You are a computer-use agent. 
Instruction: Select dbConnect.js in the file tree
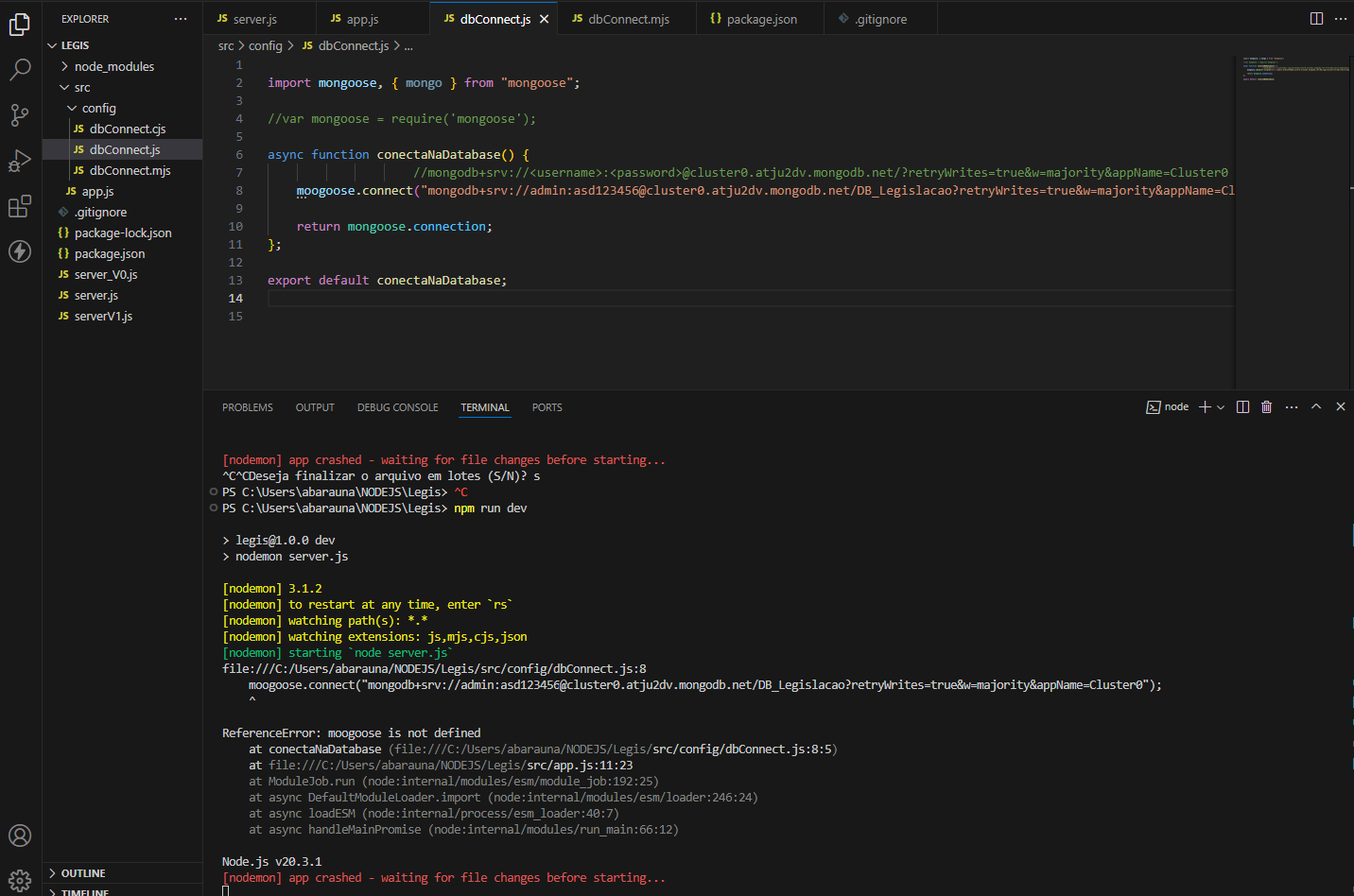point(123,149)
